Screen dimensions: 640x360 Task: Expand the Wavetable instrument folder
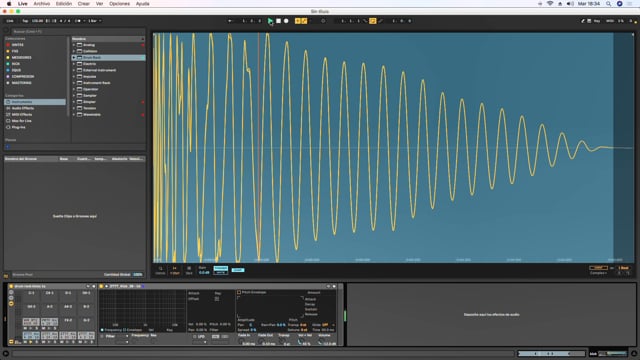pos(74,115)
